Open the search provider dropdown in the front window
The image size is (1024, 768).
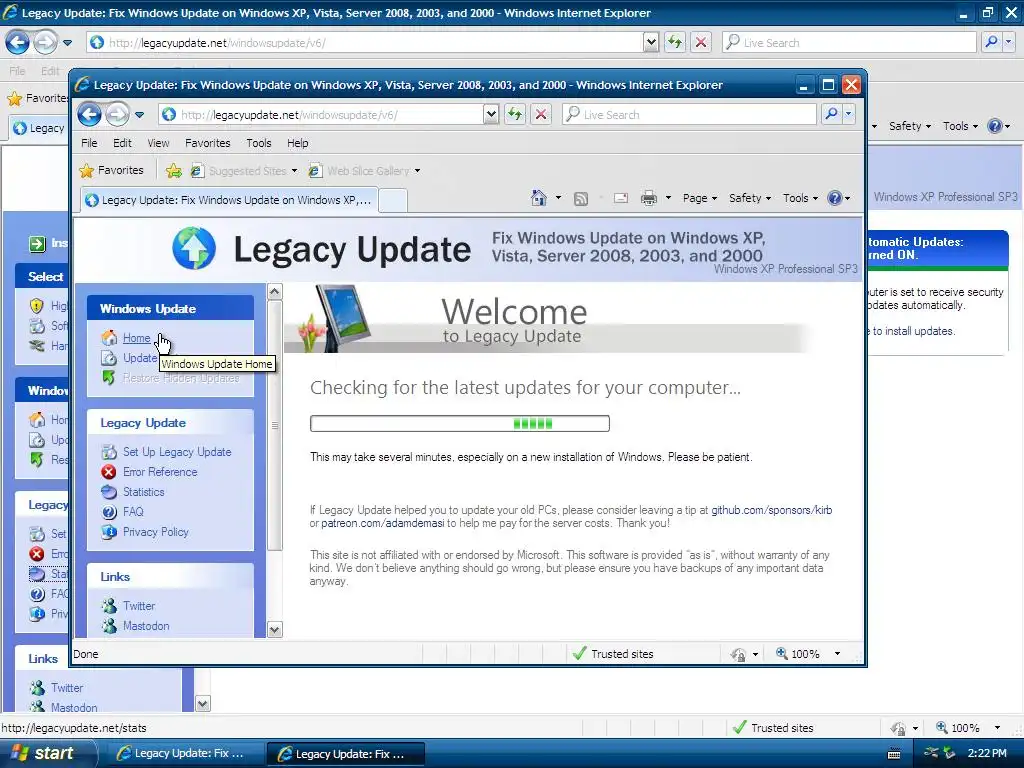[x=848, y=115]
